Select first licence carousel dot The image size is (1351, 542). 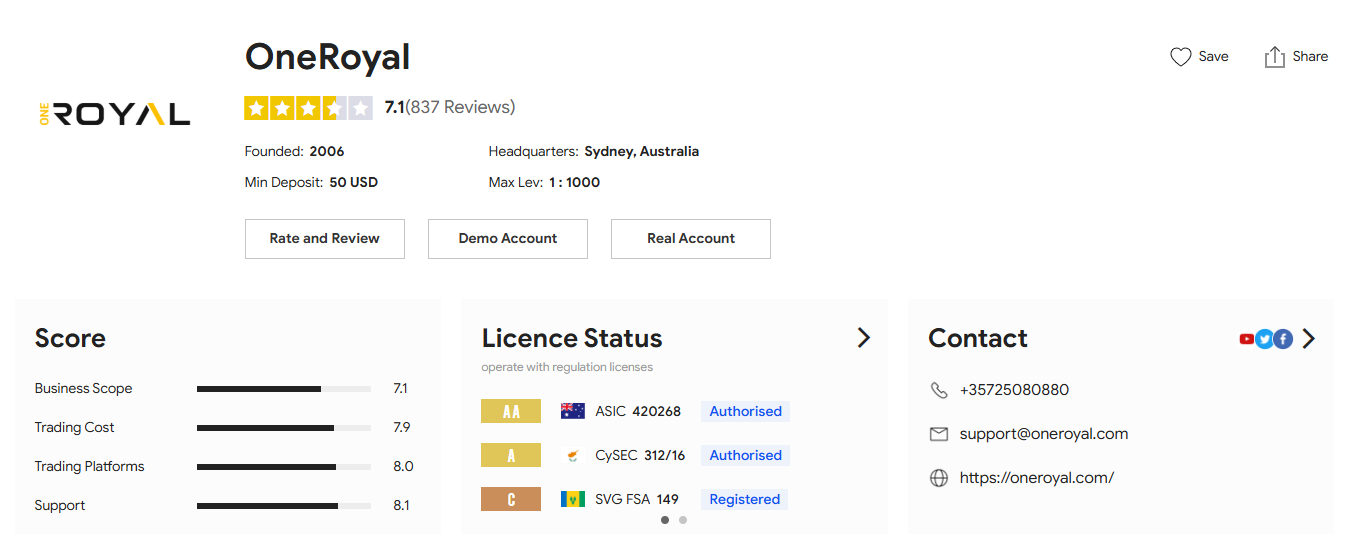point(665,520)
